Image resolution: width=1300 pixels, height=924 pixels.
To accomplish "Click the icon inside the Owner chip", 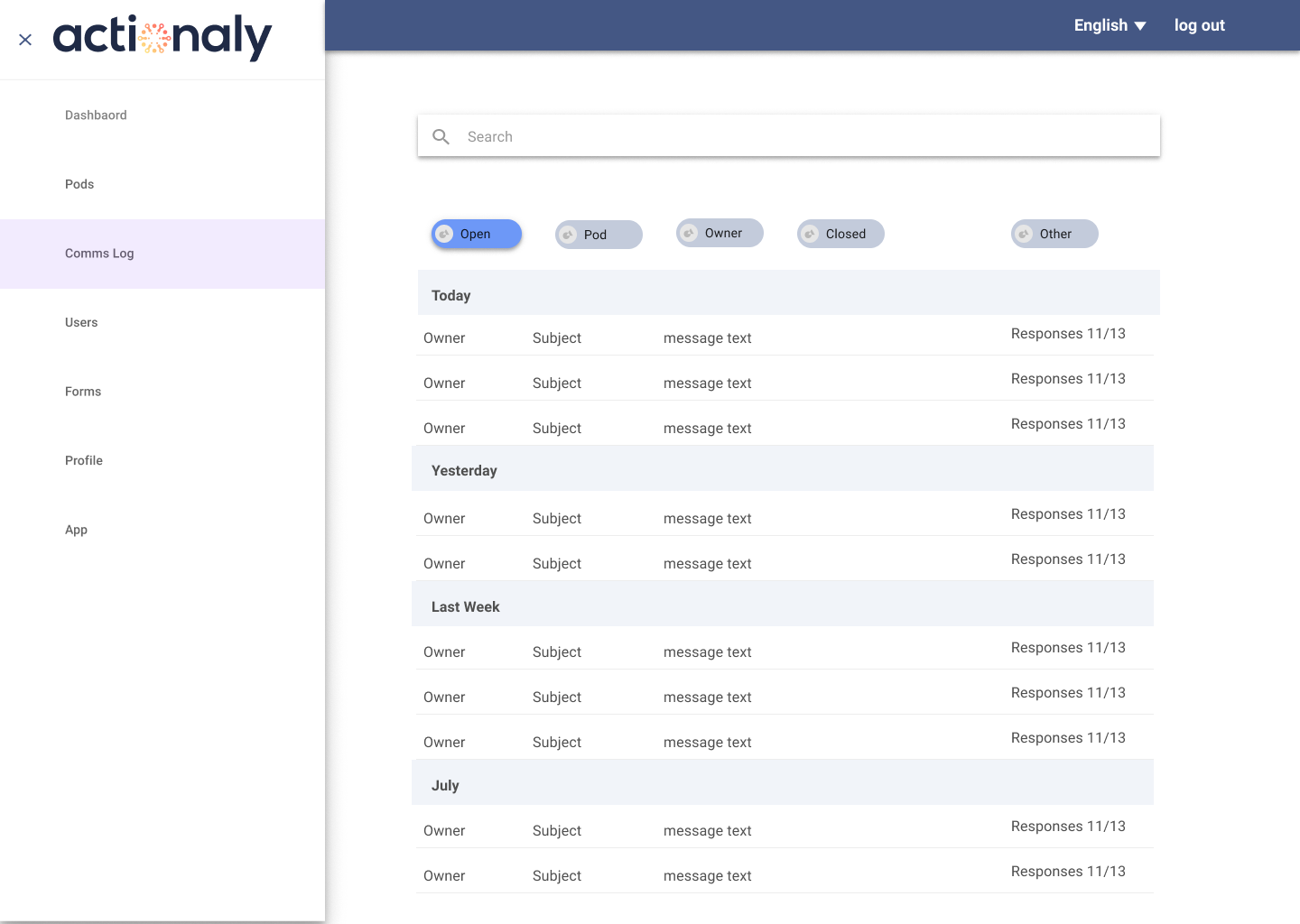I will click(x=689, y=233).
